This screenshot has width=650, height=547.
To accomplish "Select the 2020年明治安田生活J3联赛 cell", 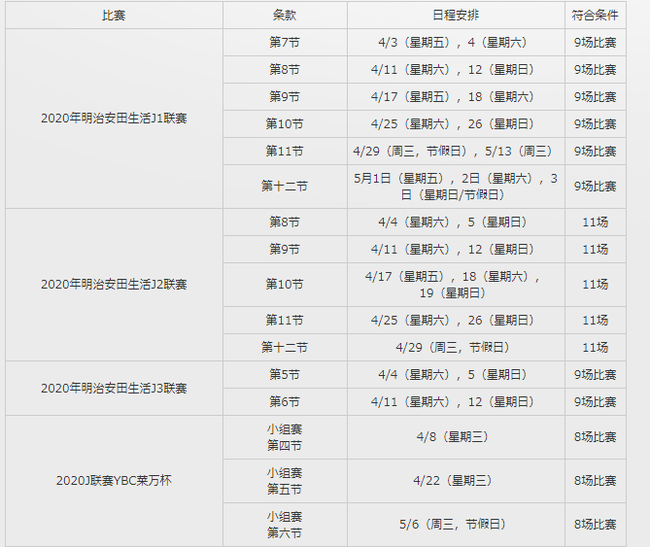I will (x=114, y=388).
